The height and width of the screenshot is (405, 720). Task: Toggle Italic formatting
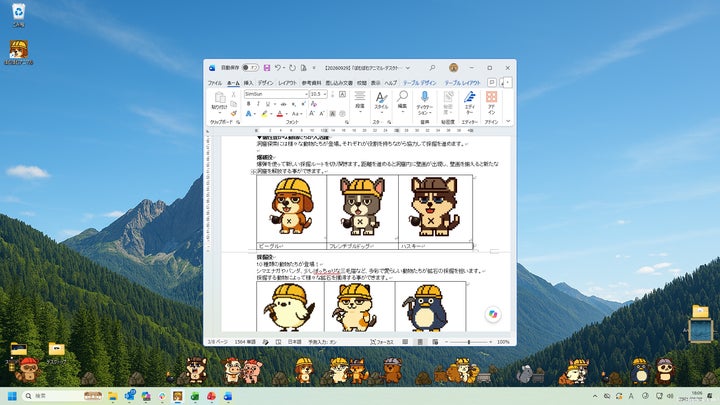click(x=258, y=104)
